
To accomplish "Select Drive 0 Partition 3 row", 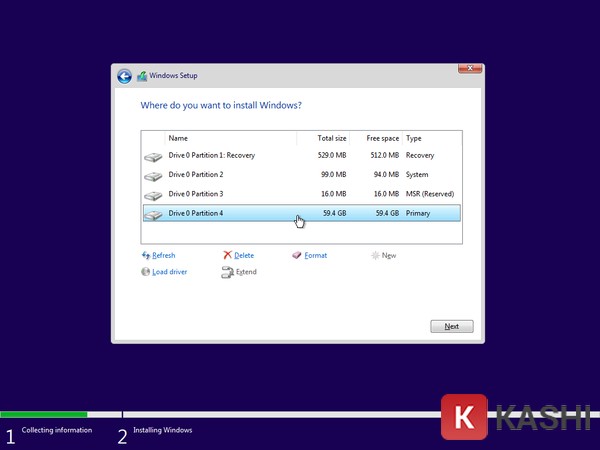I will click(300, 194).
